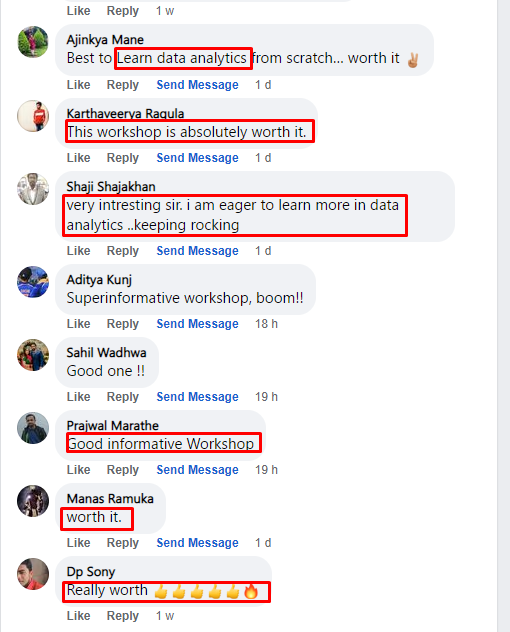Send Message to Shaji Shajakhan

[198, 251]
